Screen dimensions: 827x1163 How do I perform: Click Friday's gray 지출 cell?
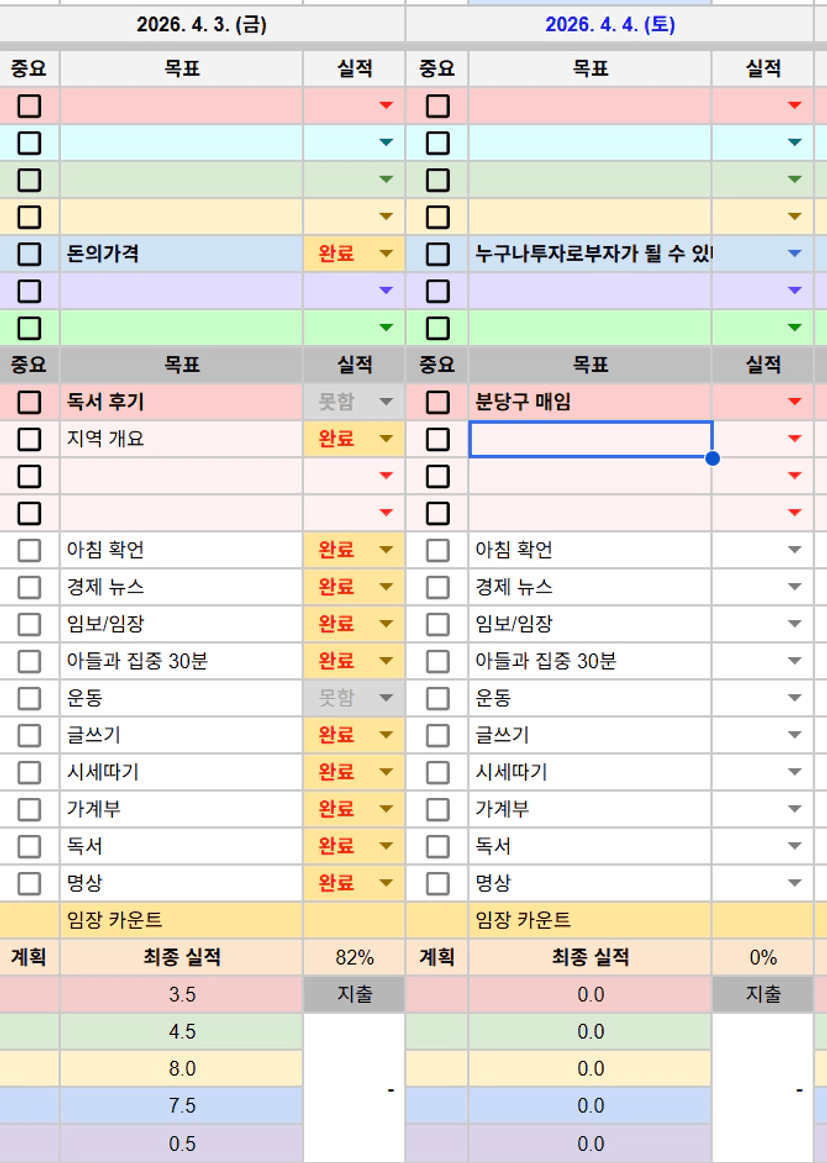[x=354, y=994]
